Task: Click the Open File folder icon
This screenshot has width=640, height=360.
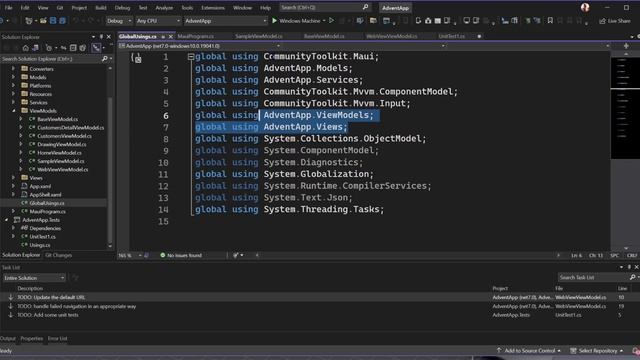Action: tap(43, 20)
